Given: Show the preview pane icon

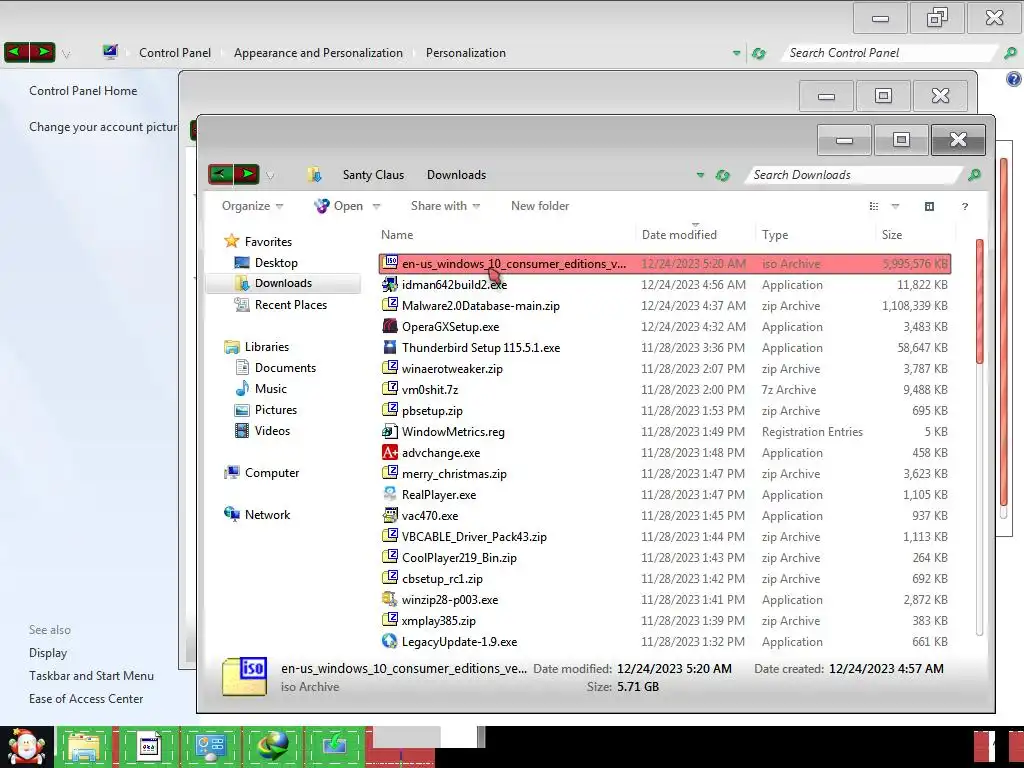Looking at the screenshot, I should click(929, 206).
